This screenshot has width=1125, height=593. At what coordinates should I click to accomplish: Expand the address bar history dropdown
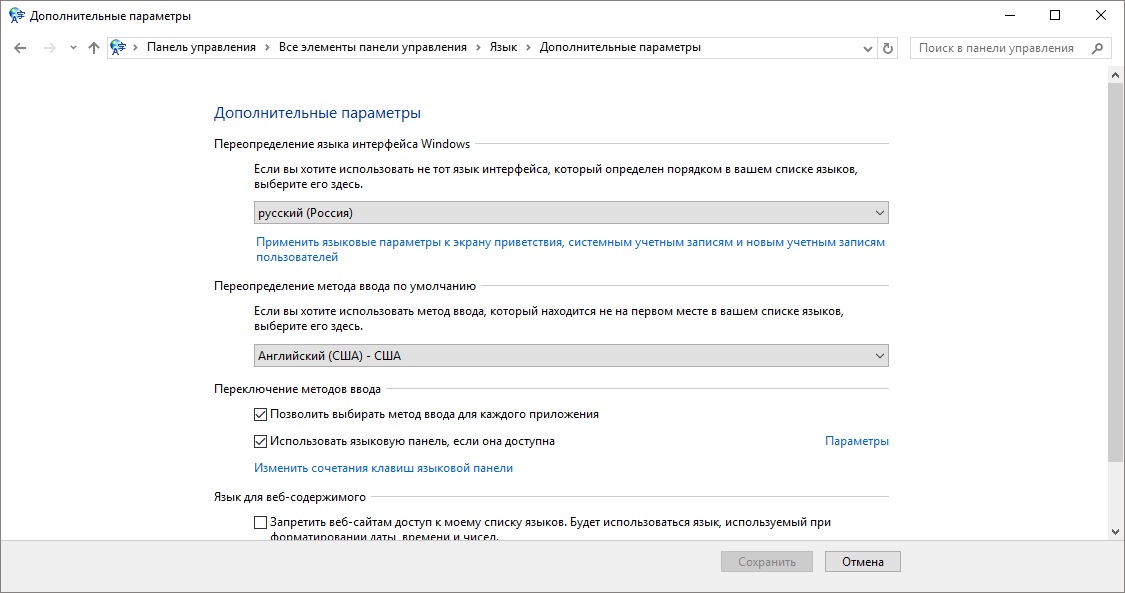click(x=867, y=48)
